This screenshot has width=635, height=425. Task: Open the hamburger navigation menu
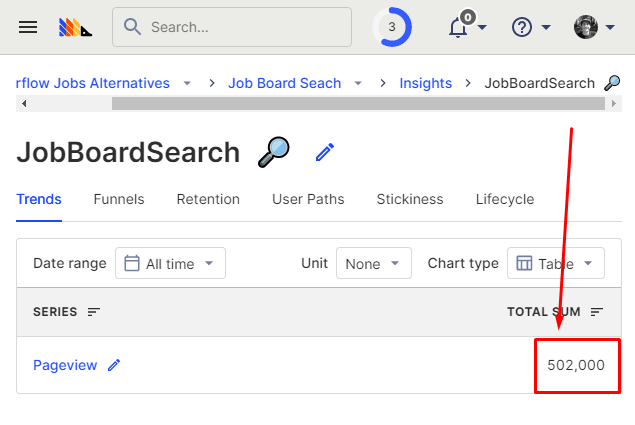tap(28, 27)
